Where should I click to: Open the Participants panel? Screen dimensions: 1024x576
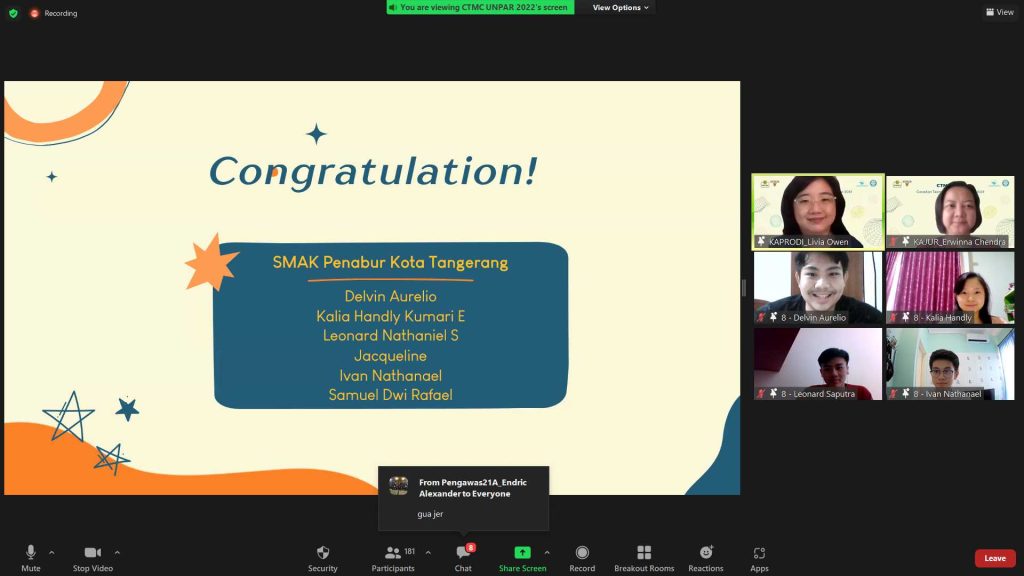click(x=393, y=556)
